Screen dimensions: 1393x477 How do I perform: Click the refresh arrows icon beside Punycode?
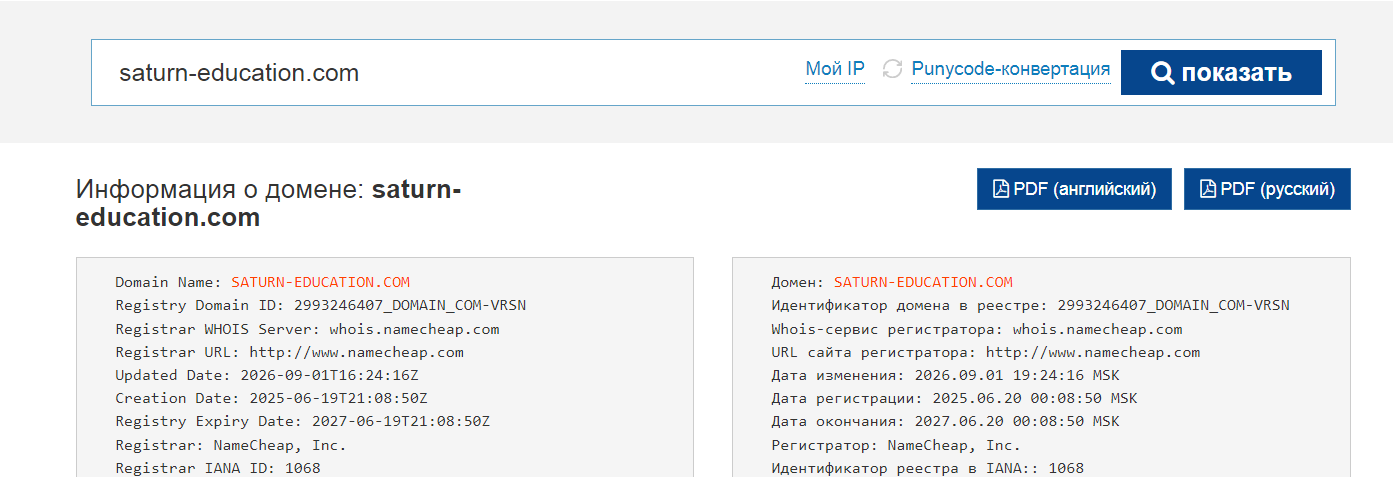(x=892, y=69)
